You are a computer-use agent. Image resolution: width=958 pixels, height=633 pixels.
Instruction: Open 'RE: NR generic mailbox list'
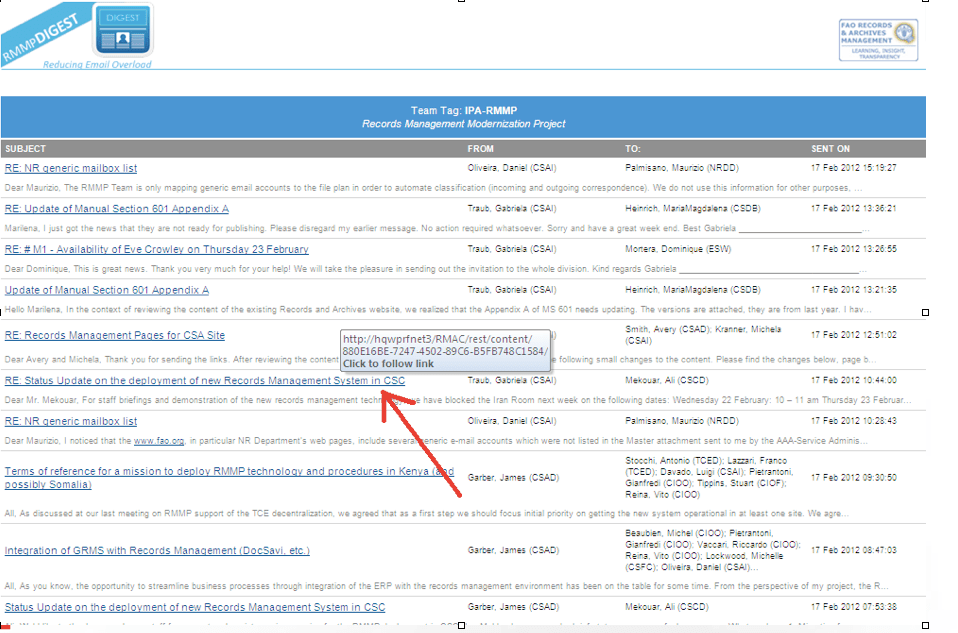click(70, 167)
